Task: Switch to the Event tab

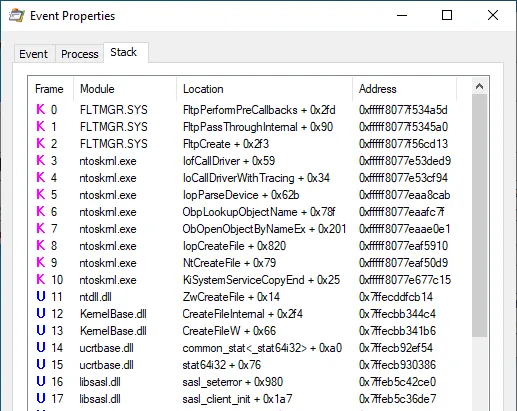Action: (34, 54)
